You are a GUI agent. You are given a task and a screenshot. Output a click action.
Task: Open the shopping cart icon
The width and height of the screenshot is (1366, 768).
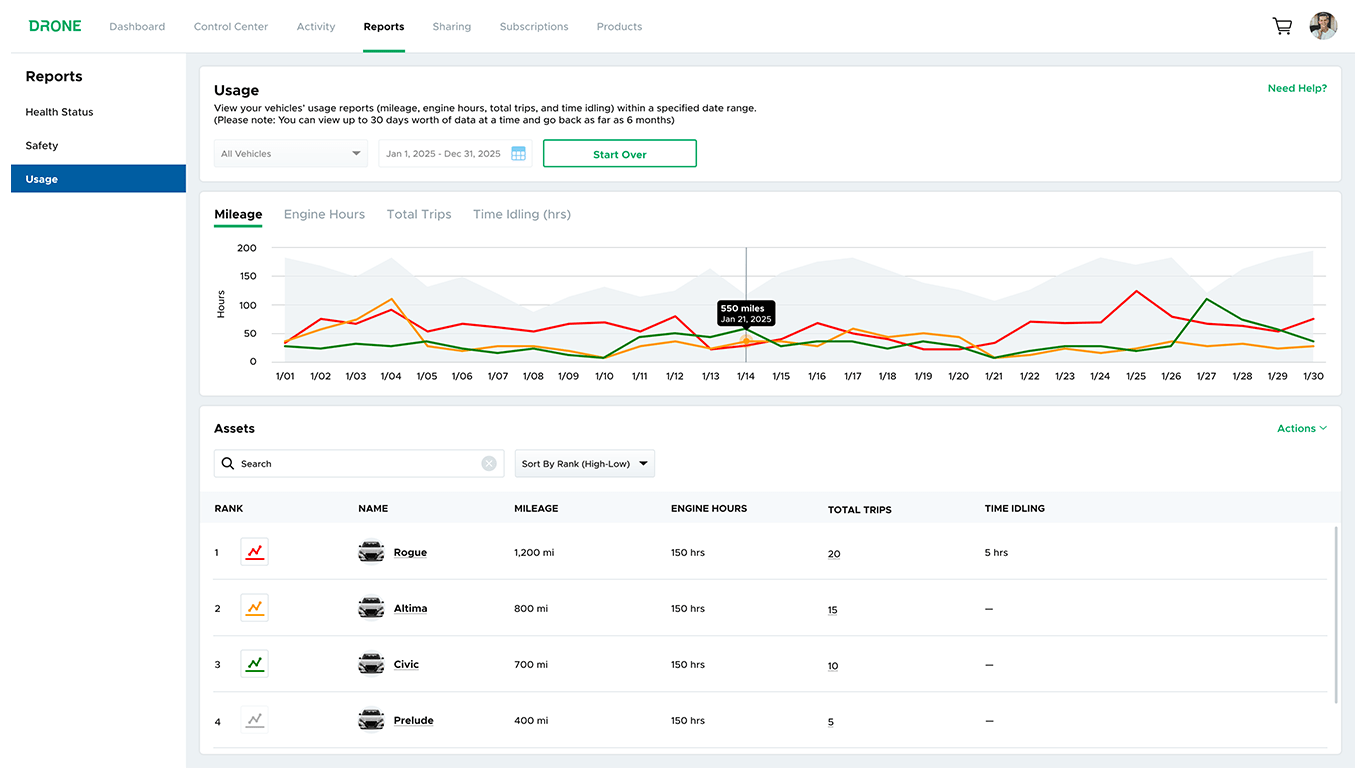[1282, 26]
